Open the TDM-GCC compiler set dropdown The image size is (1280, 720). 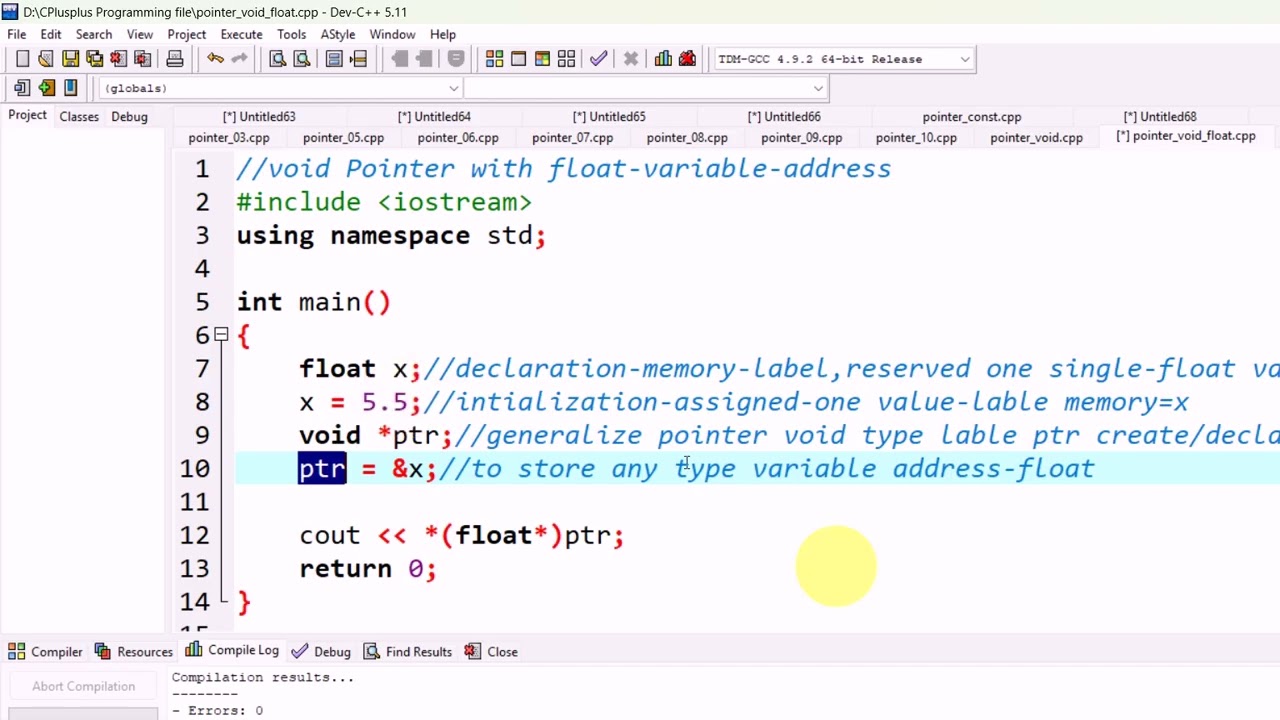click(x=964, y=59)
